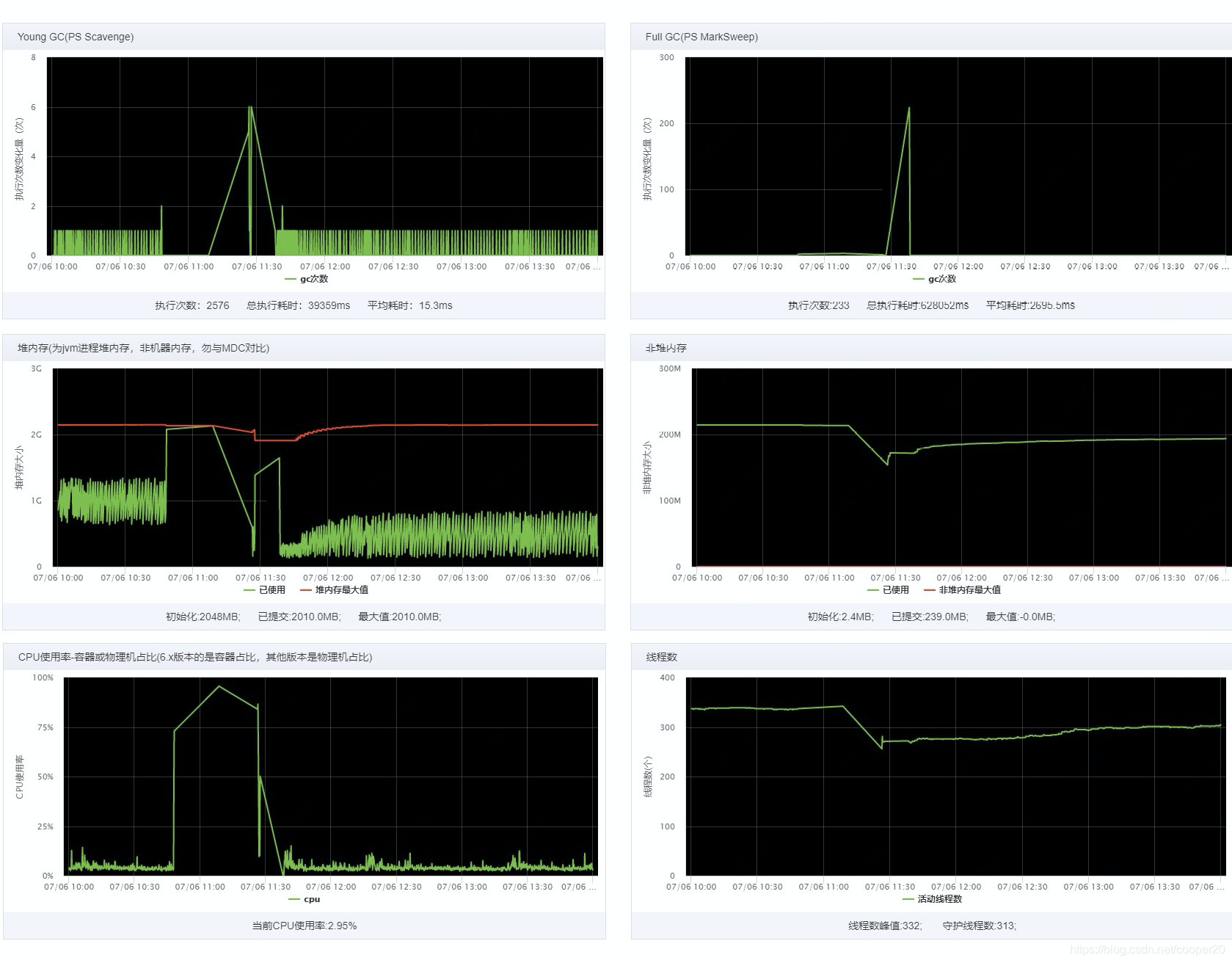1232x963 pixels.
Task: Toggle 堆内存最大值 legend in heap chart
Action: point(334,590)
